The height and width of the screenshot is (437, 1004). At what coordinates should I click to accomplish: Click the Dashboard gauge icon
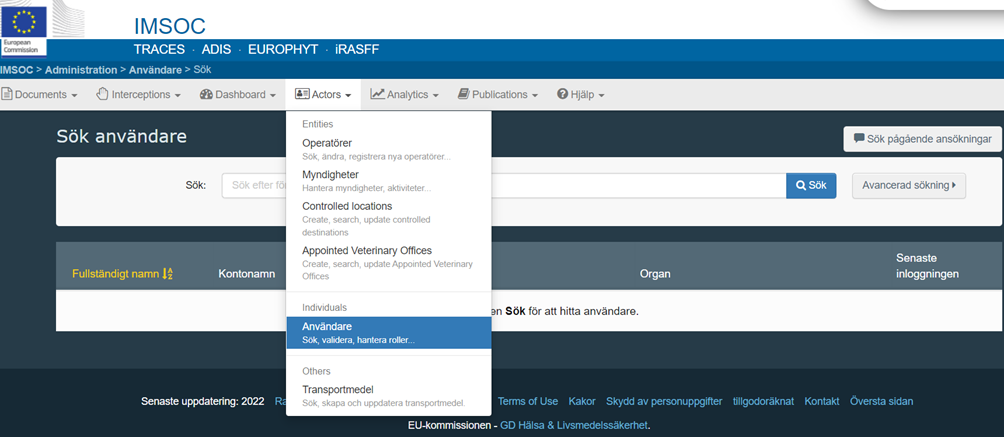click(x=206, y=94)
